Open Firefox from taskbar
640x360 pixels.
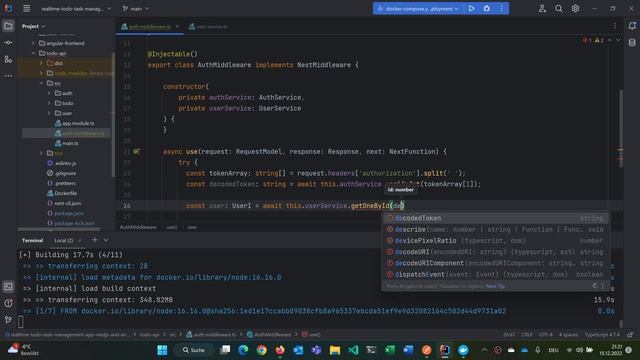click(x=280, y=350)
